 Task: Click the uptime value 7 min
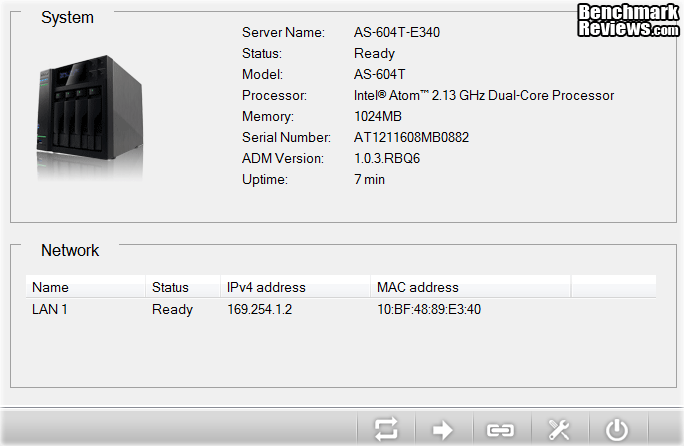[369, 179]
